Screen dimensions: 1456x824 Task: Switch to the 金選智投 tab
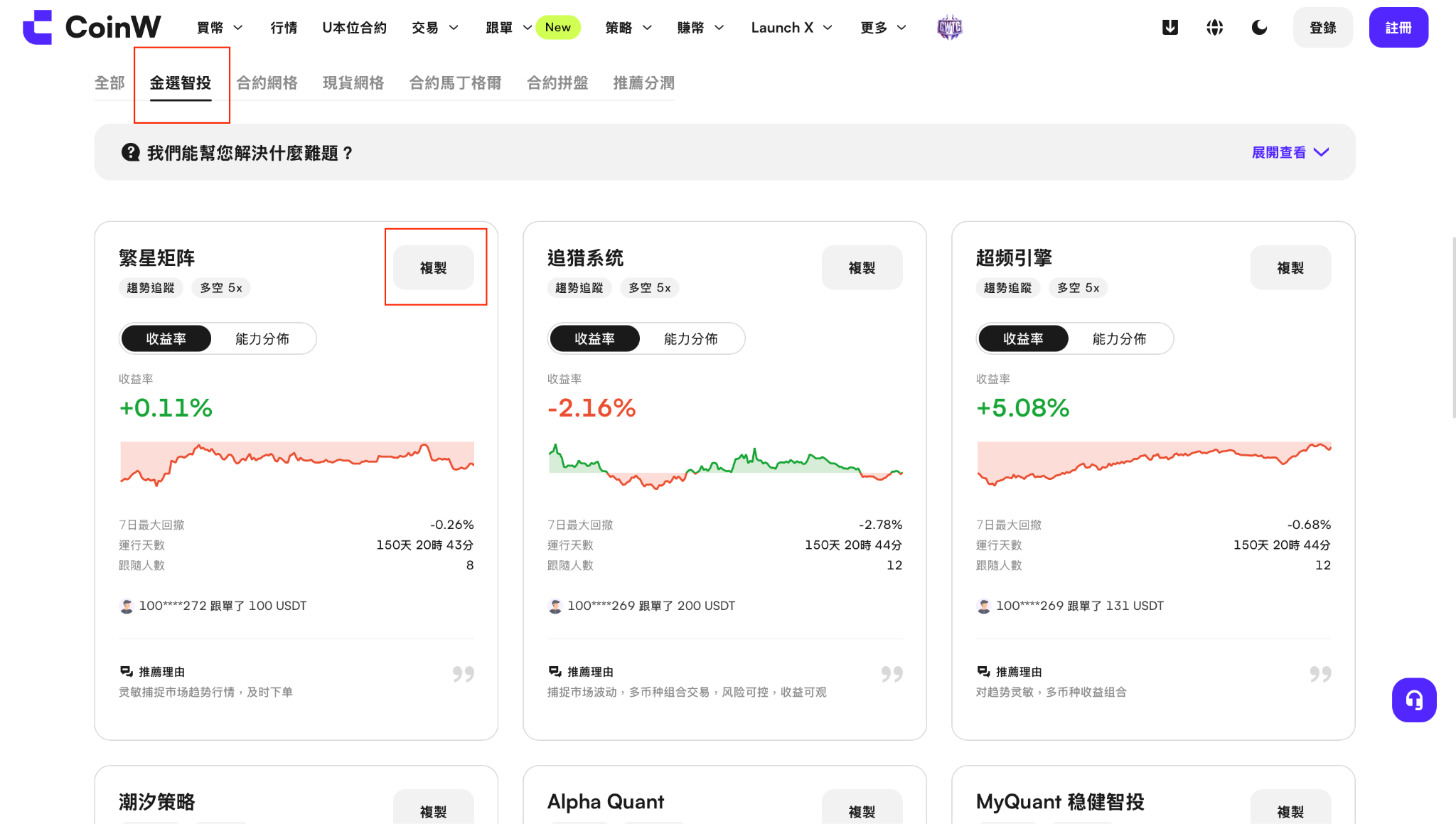(x=181, y=82)
